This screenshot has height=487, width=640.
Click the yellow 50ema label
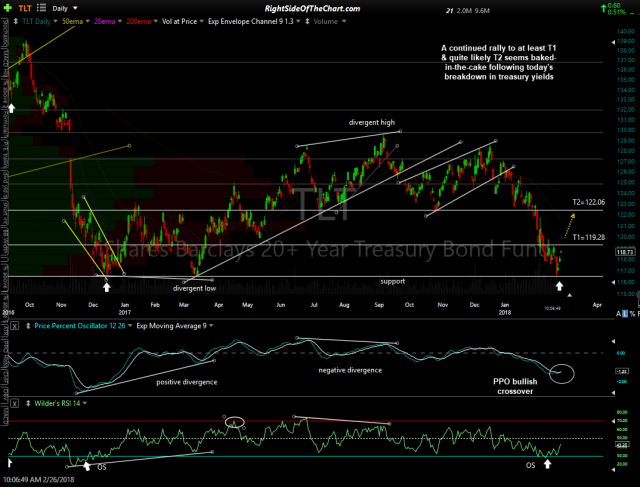pyautogui.click(x=72, y=21)
